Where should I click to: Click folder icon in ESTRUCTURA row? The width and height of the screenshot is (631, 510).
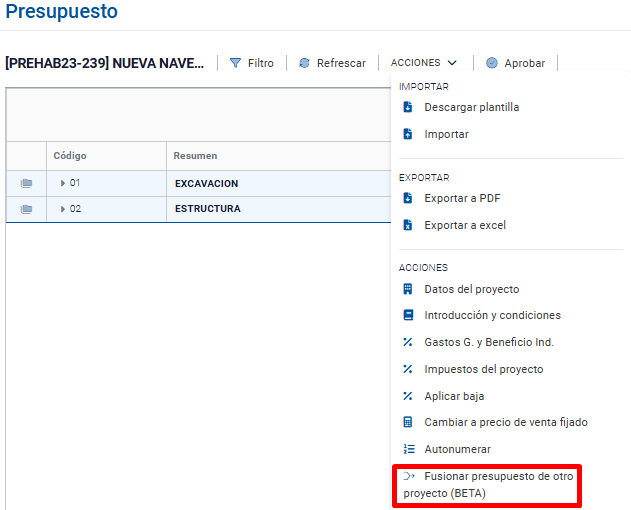point(26,209)
